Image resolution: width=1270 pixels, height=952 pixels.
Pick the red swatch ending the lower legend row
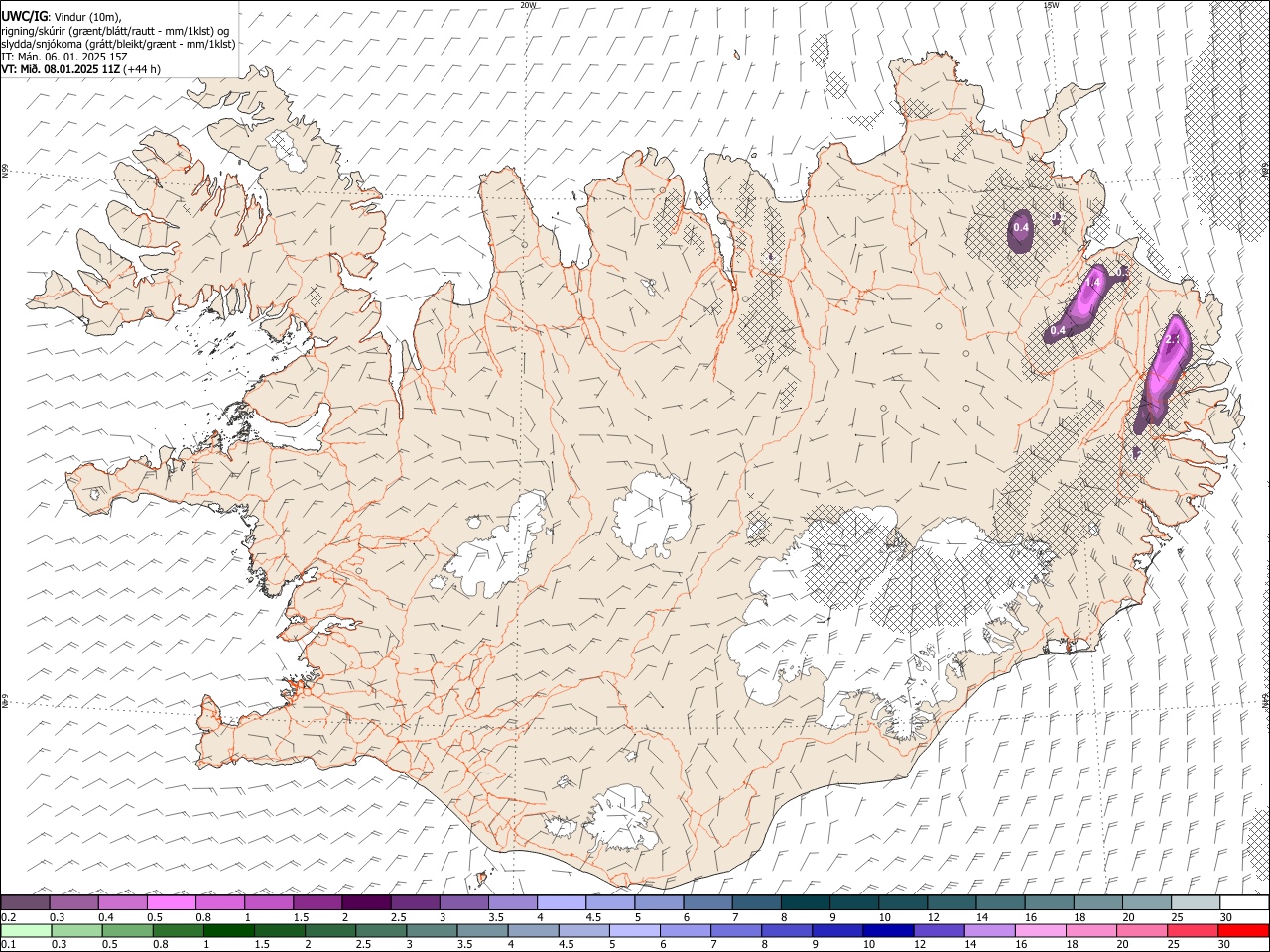tap(1244, 930)
